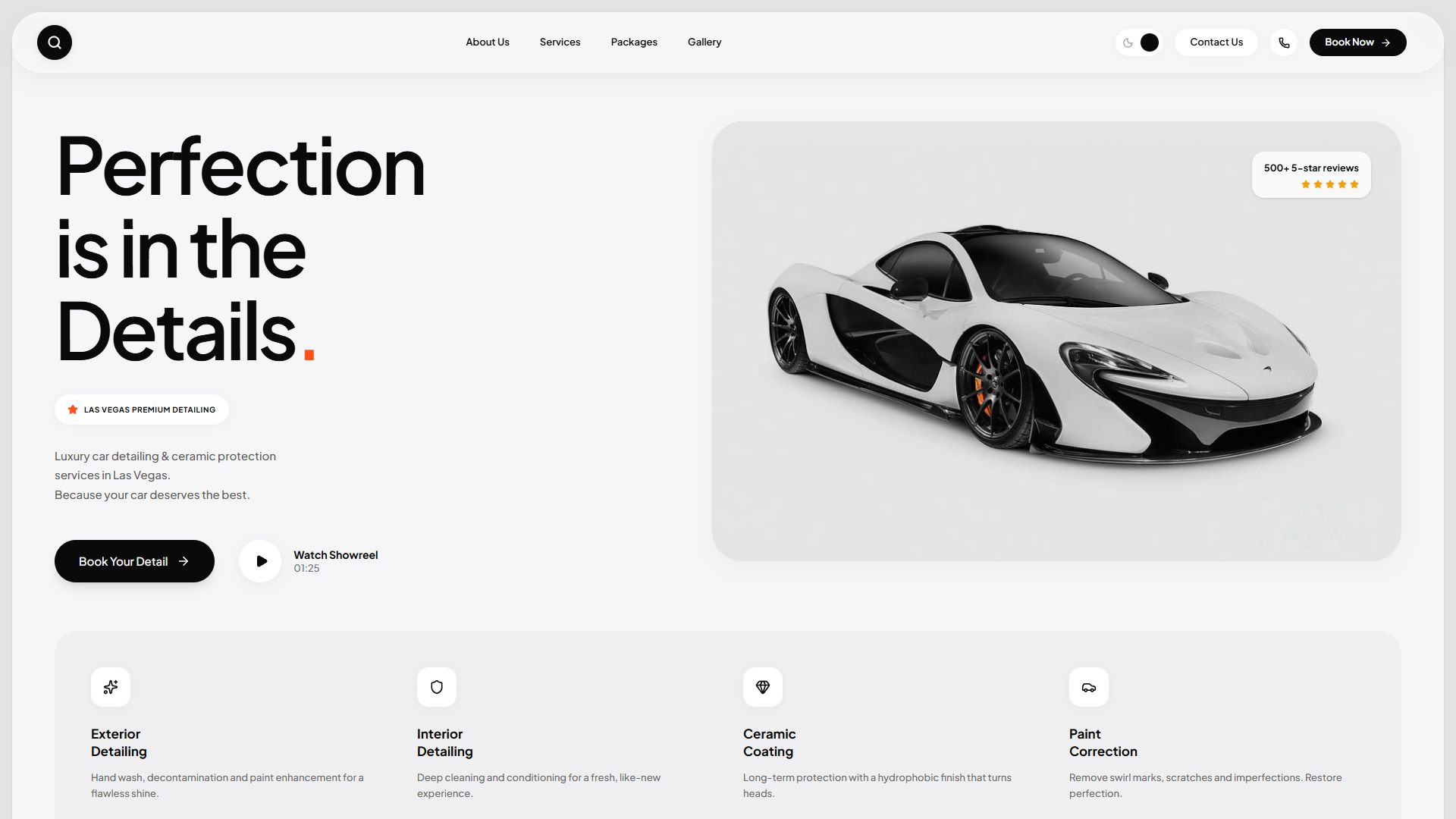This screenshot has height=819, width=1456.
Task: Click the phone call icon
Action: [x=1284, y=42]
